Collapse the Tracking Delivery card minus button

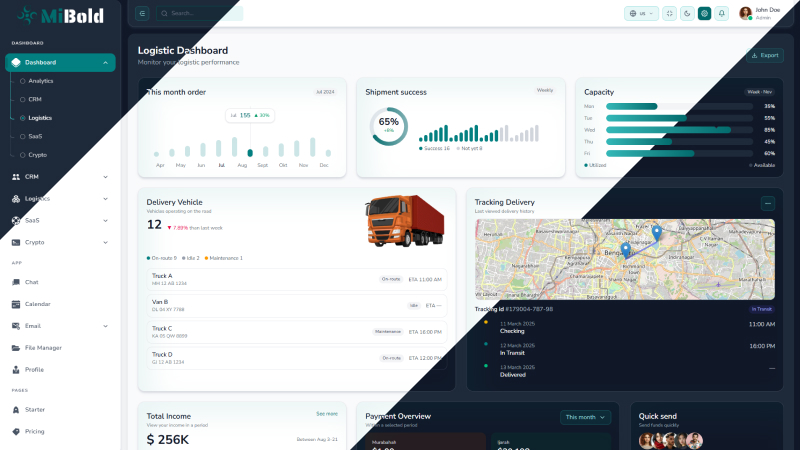(x=767, y=204)
